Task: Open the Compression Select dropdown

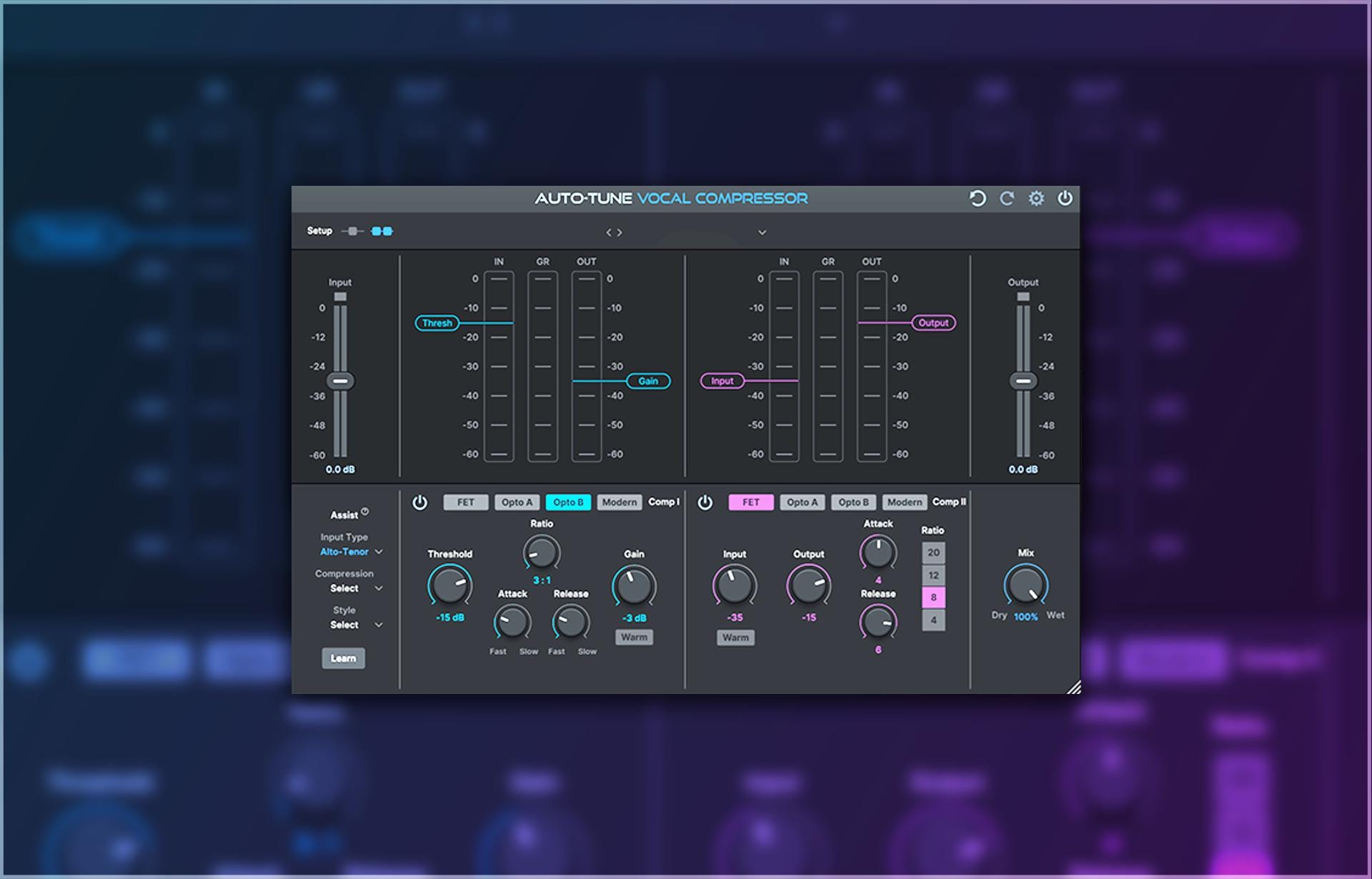Action: click(356, 588)
